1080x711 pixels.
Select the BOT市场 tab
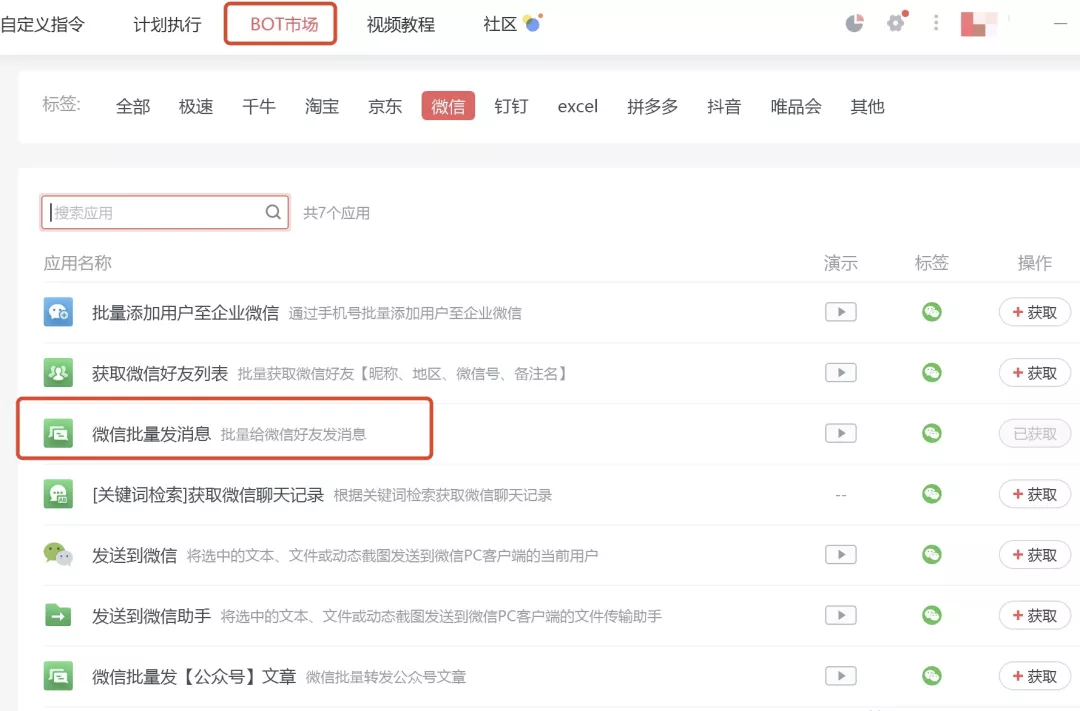pos(284,24)
